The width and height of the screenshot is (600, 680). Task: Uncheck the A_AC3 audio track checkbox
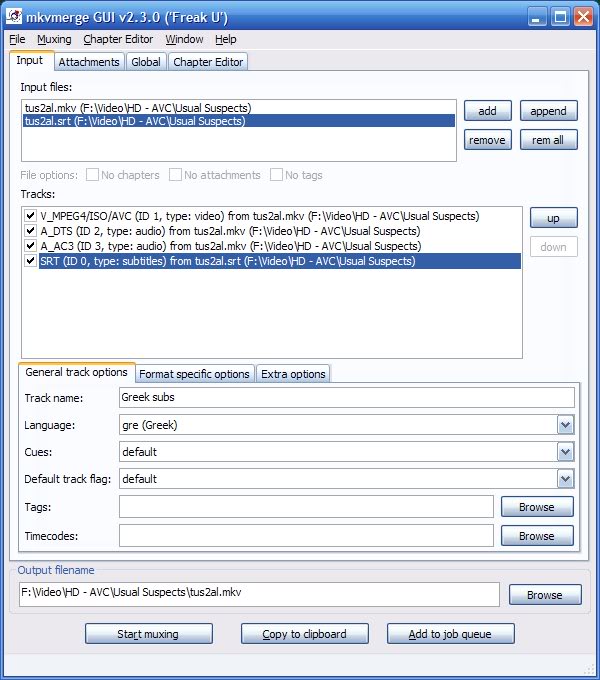point(31,246)
